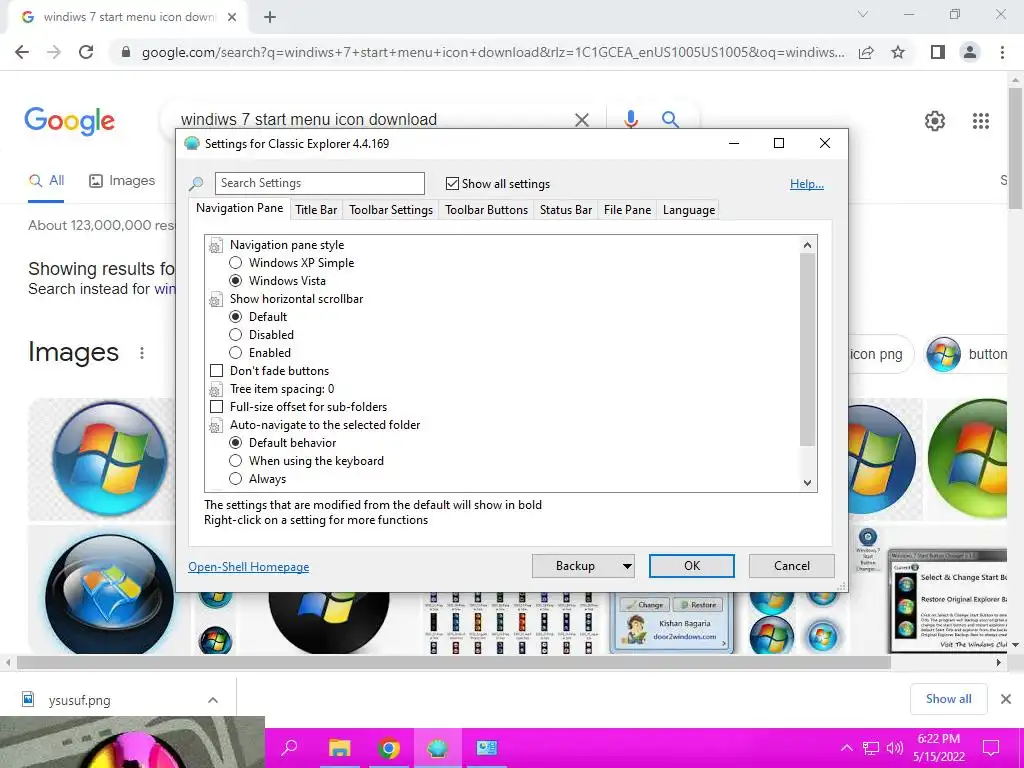Image resolution: width=1024 pixels, height=768 pixels.
Task: Switch to the Status Bar tab
Action: 566,210
